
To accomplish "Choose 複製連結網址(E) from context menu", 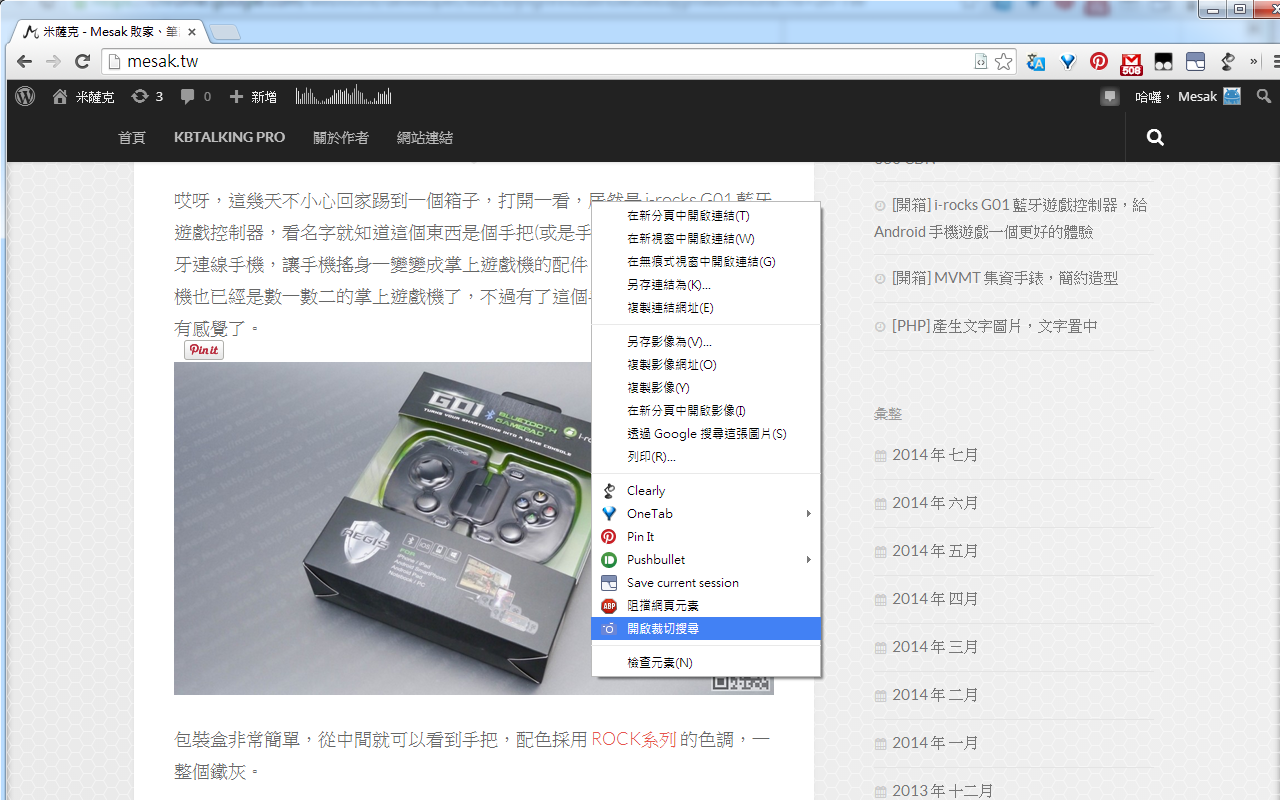I will coord(706,307).
